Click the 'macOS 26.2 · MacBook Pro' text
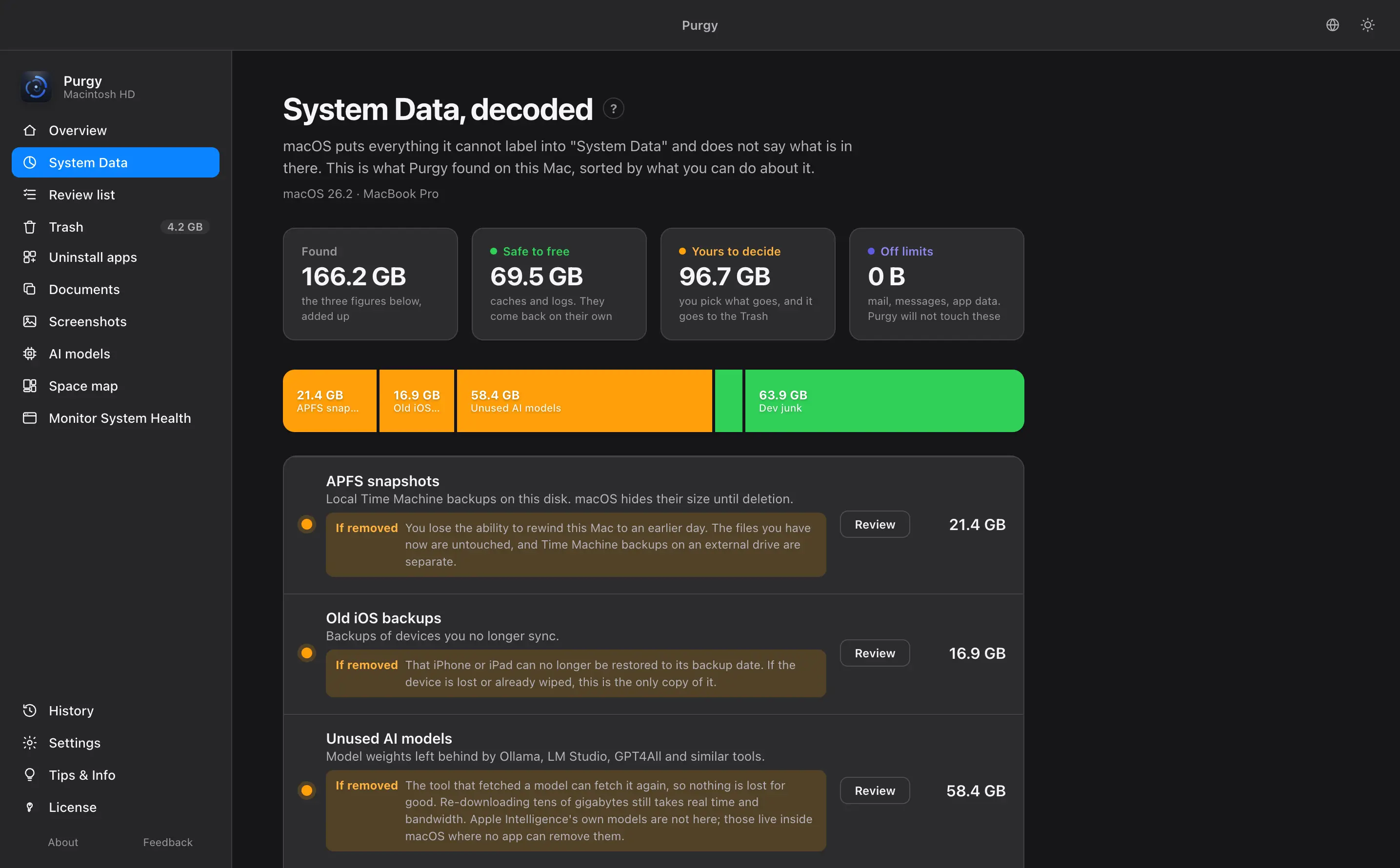1400x868 pixels. [360, 194]
